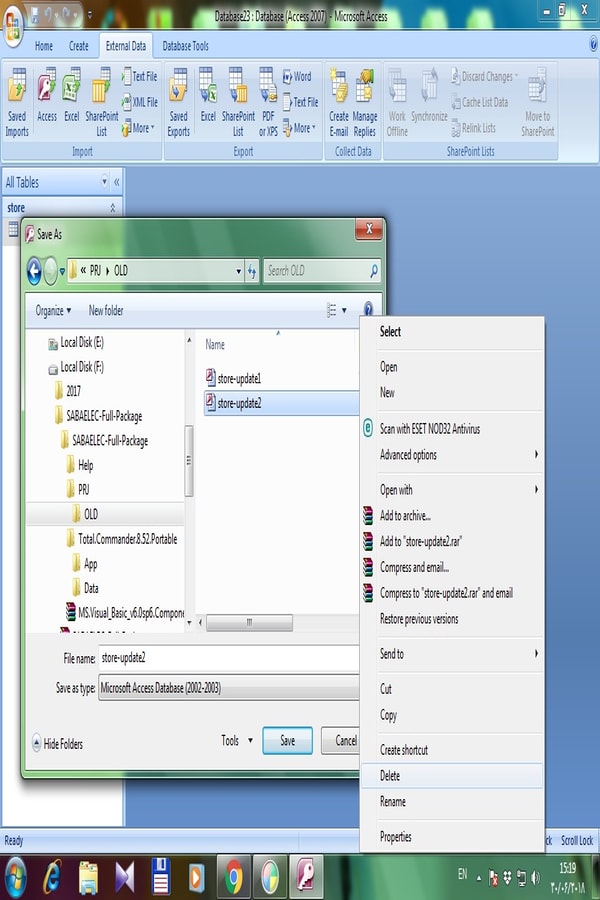Open the Organize menu
Screen dimensions: 600x900
(x=53, y=311)
